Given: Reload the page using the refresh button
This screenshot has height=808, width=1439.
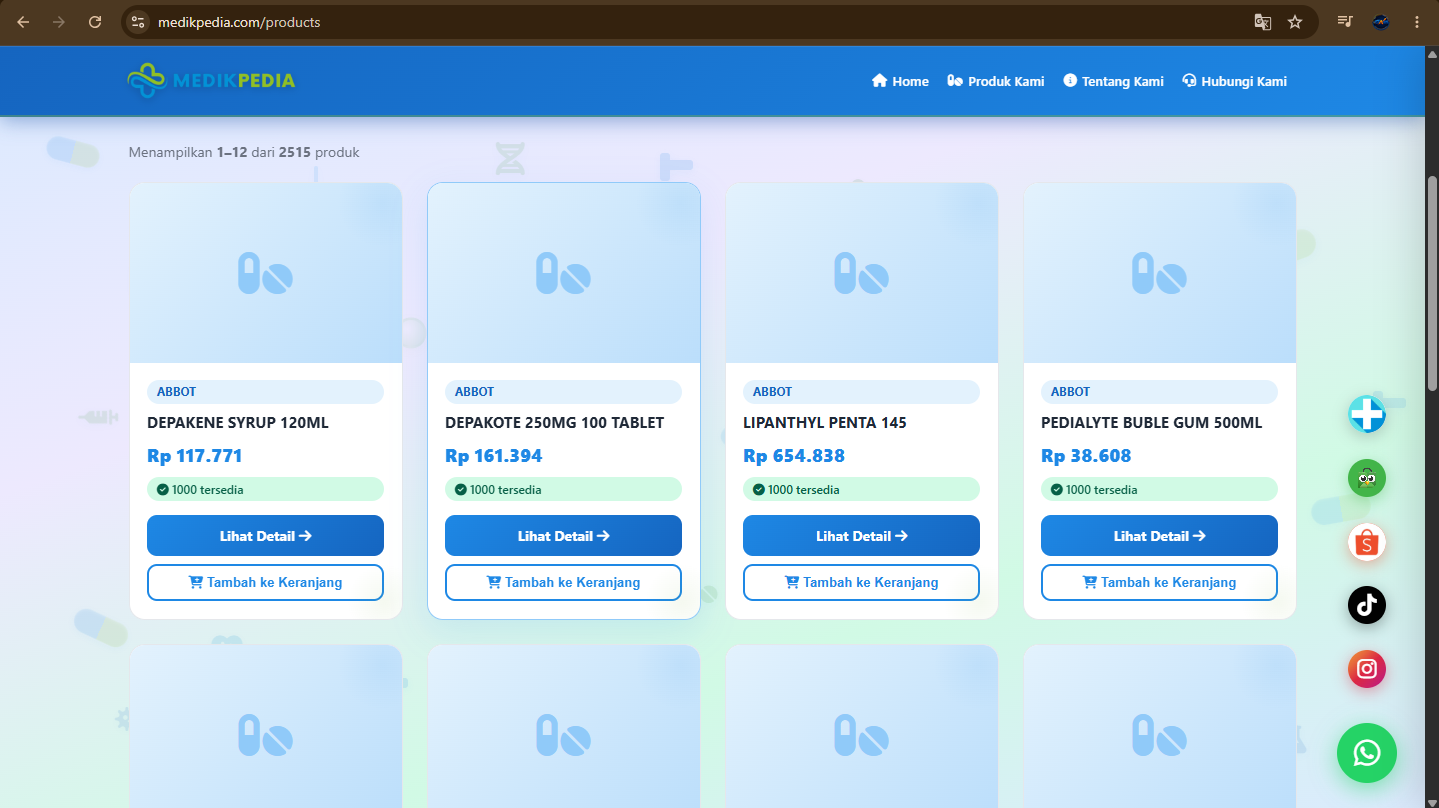Looking at the screenshot, I should [95, 22].
